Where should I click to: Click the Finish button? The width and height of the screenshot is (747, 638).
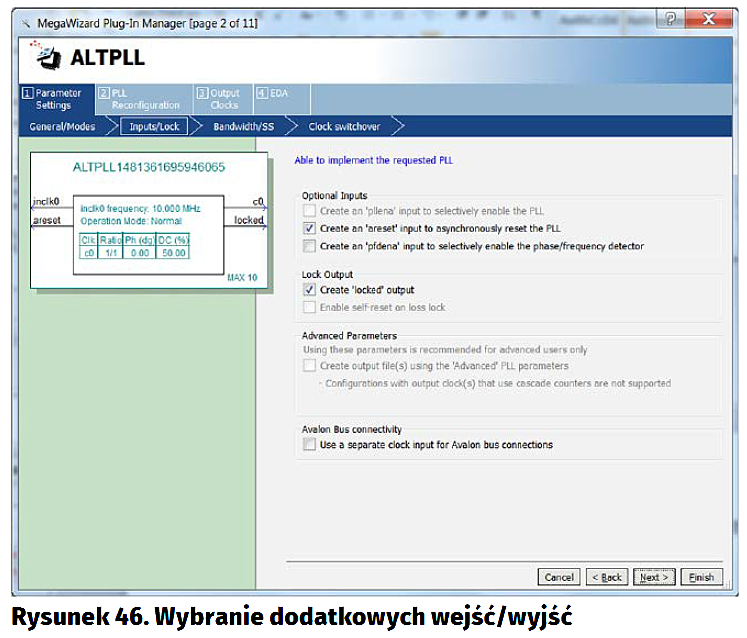coord(701,577)
